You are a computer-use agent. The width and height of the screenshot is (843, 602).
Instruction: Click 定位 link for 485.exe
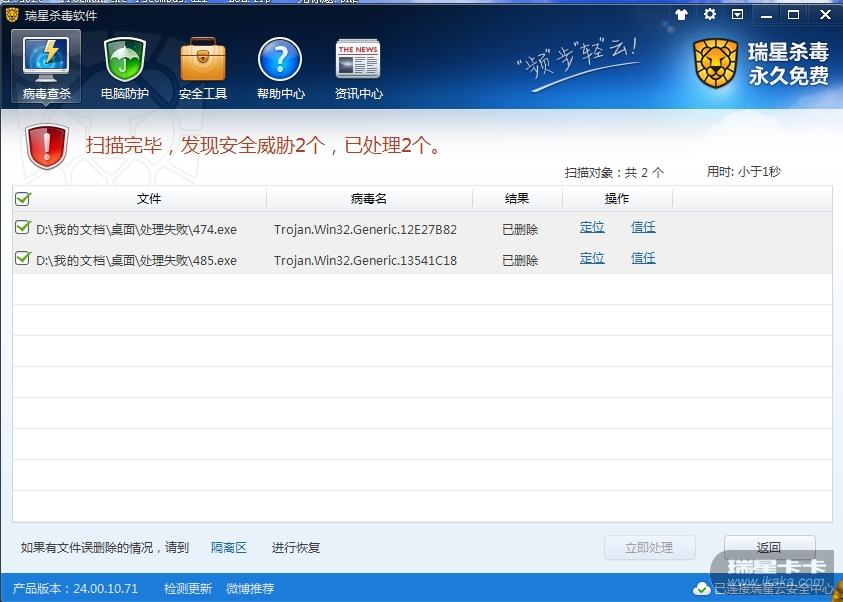592,258
